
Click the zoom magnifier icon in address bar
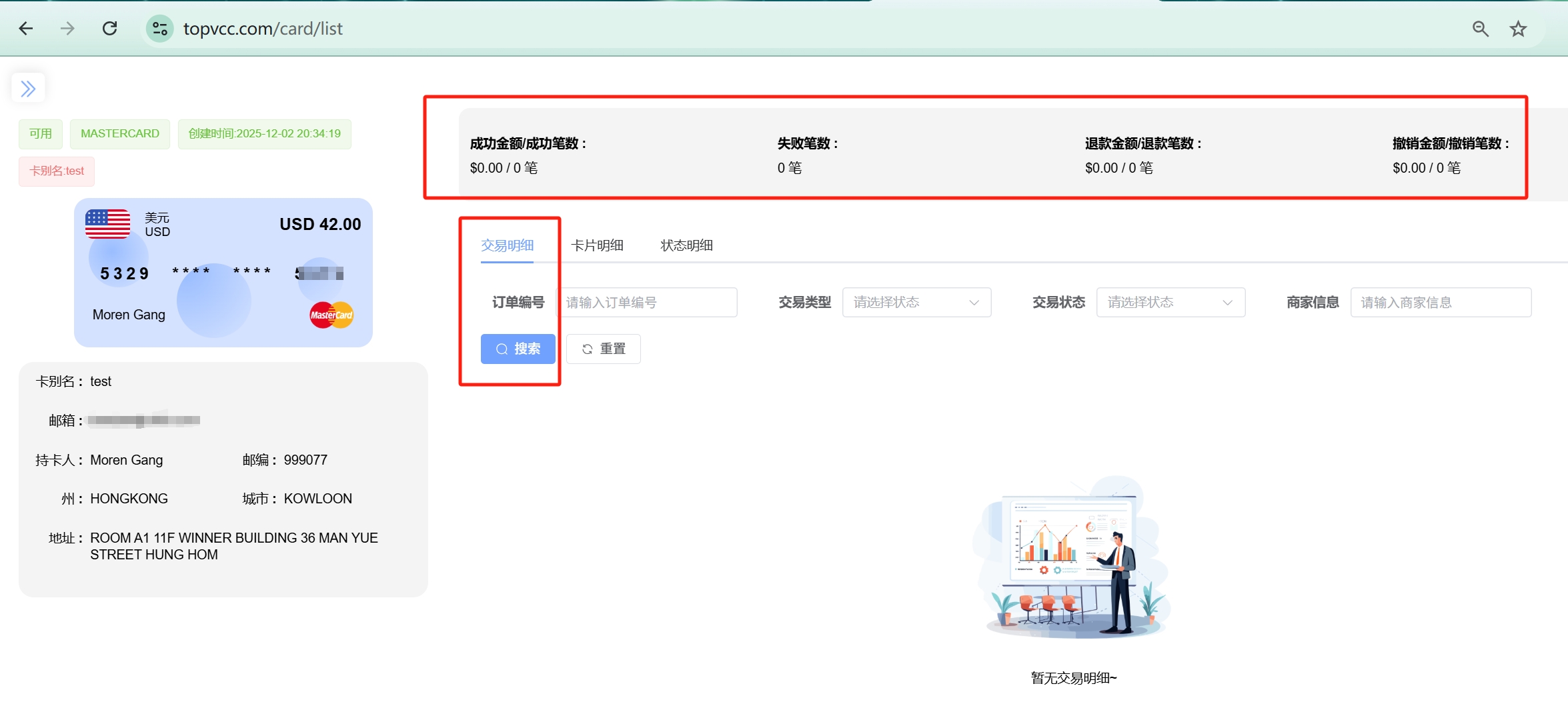coord(1480,29)
